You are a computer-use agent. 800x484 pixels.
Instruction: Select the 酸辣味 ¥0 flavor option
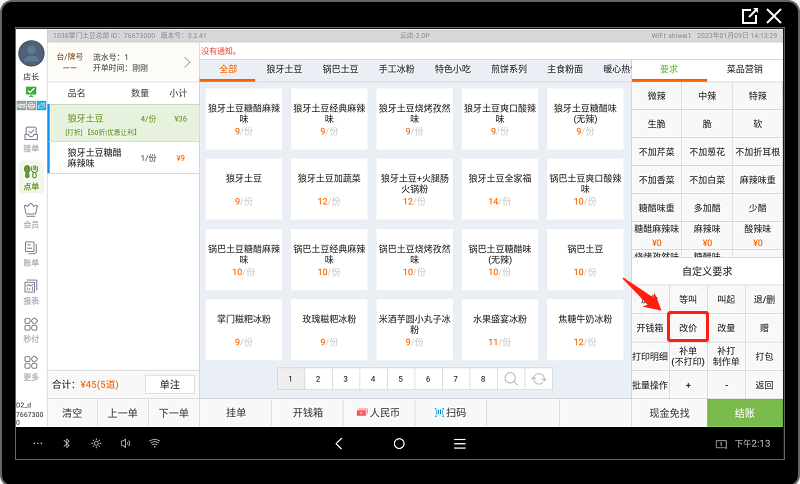click(x=758, y=235)
